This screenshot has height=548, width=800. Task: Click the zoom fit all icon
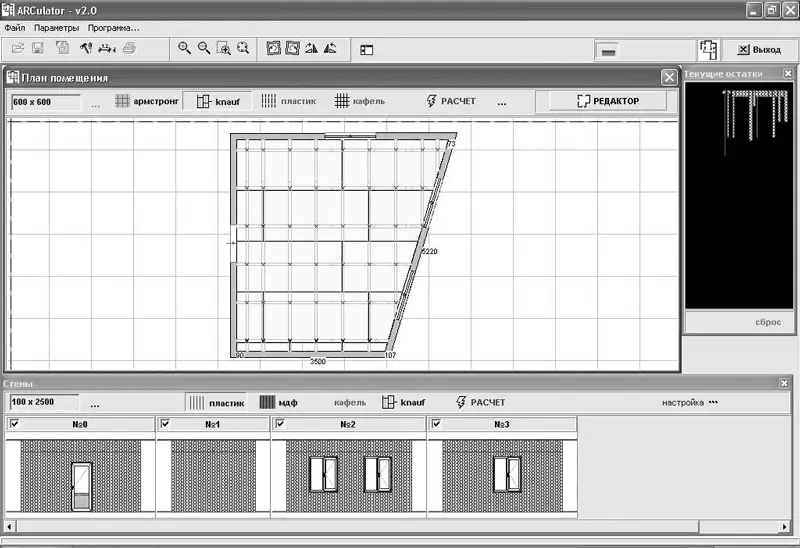point(243,48)
